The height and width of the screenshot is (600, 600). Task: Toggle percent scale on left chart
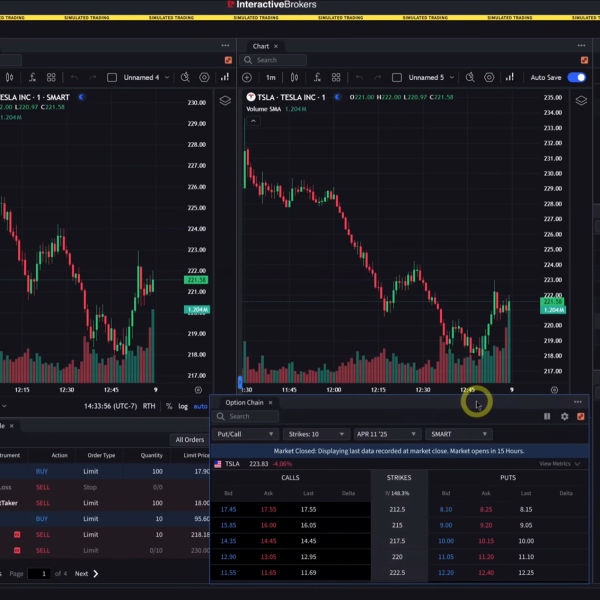[x=168, y=406]
